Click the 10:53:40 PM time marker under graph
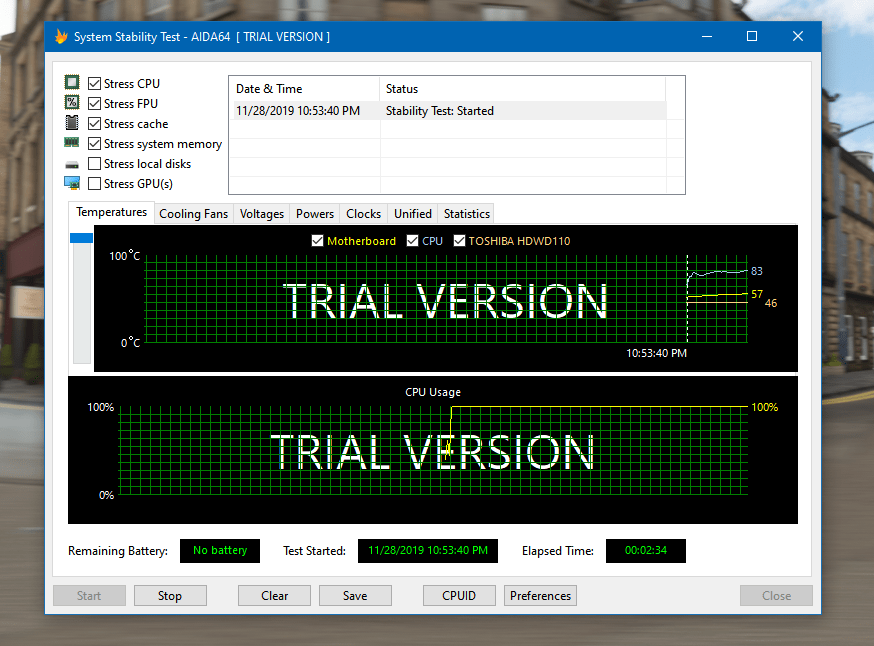The image size is (874, 646). [656, 353]
